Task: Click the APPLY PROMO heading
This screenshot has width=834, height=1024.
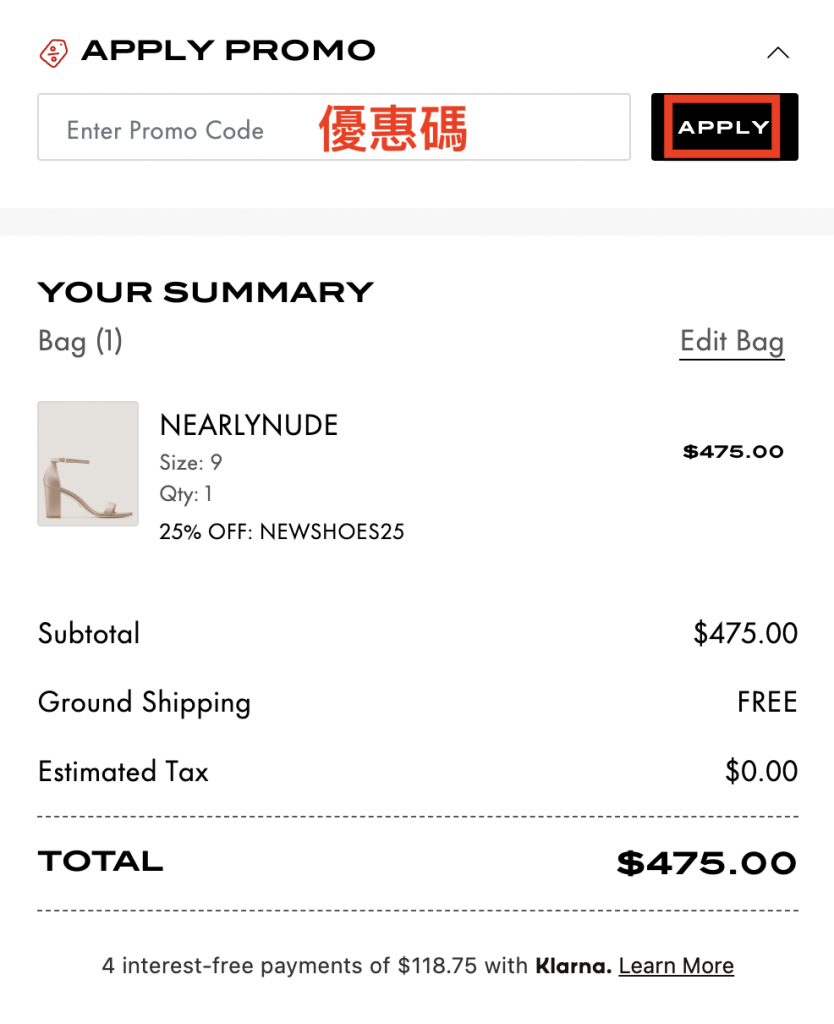Action: 228,51
